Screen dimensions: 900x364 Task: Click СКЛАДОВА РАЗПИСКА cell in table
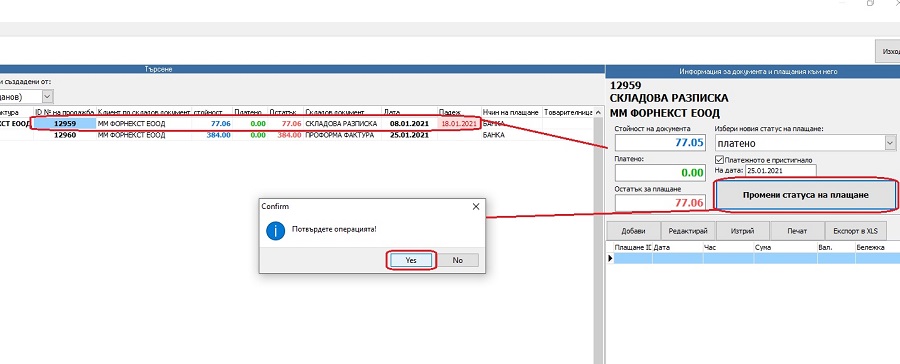pyautogui.click(x=342, y=123)
